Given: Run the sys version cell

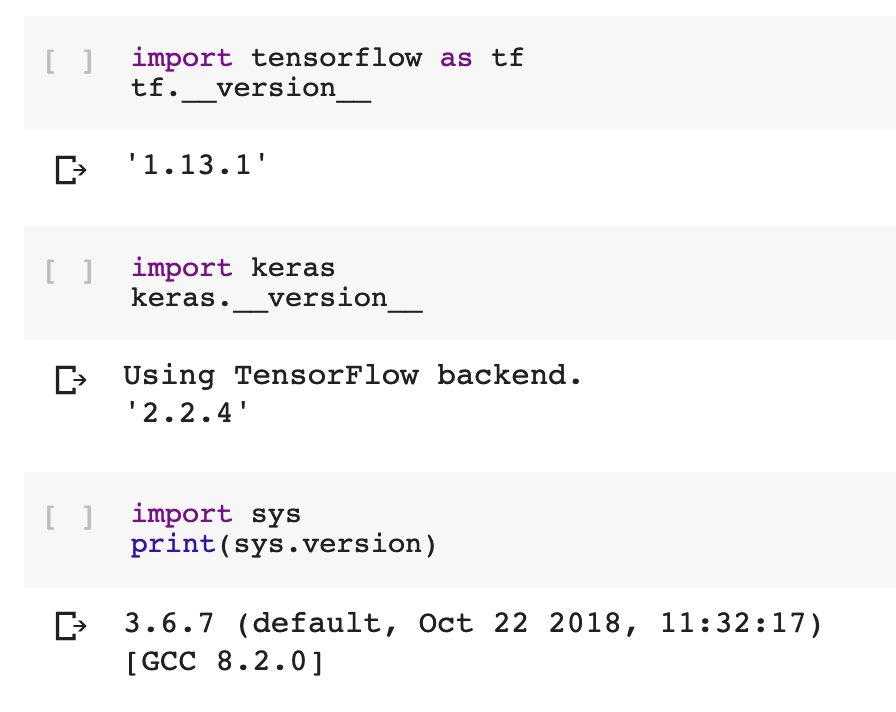Looking at the screenshot, I should pyautogui.click(x=69, y=517).
